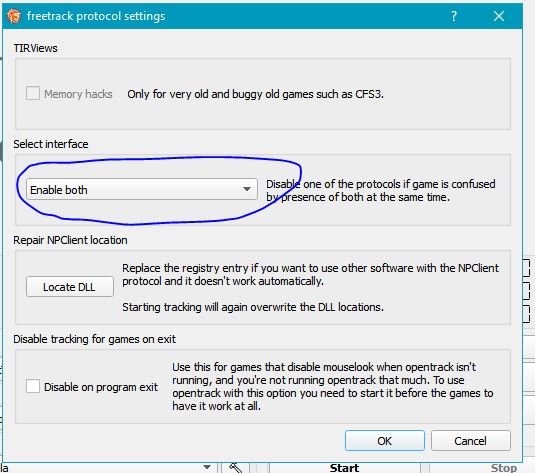The width and height of the screenshot is (535, 473).
Task: Click the question mark help button
Action: [454, 16]
